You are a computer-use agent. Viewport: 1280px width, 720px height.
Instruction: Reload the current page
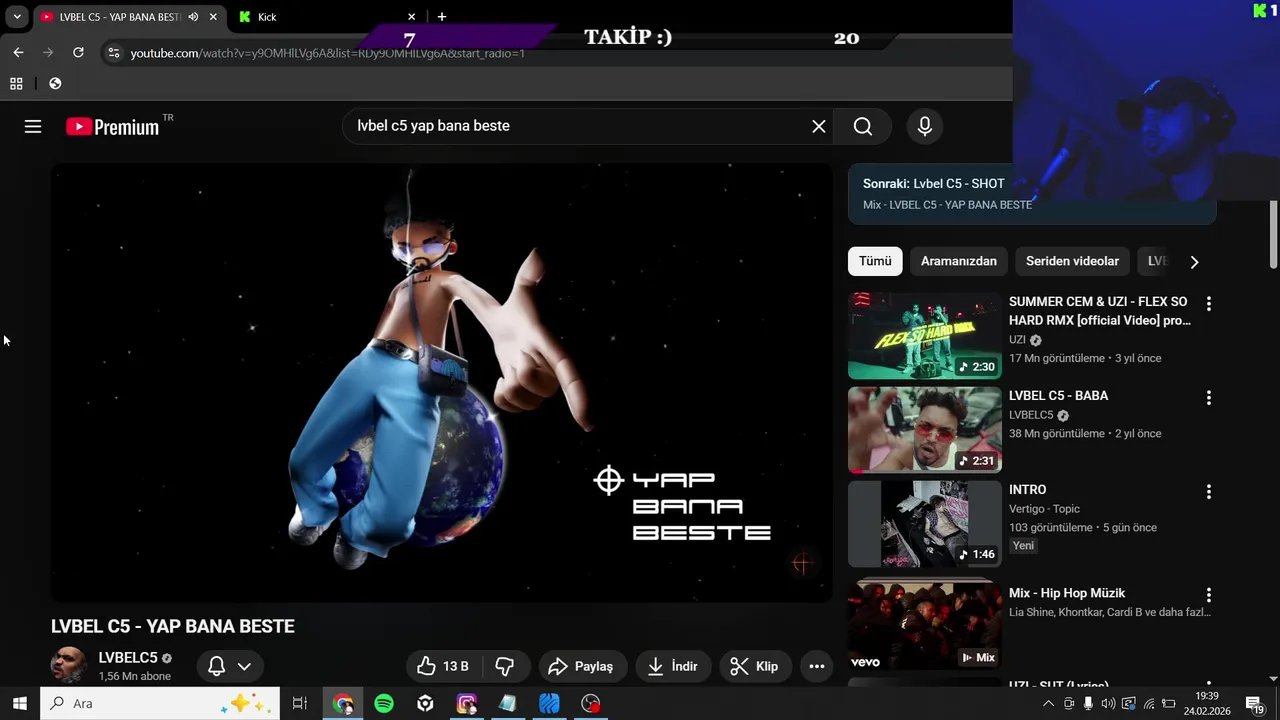click(x=78, y=52)
